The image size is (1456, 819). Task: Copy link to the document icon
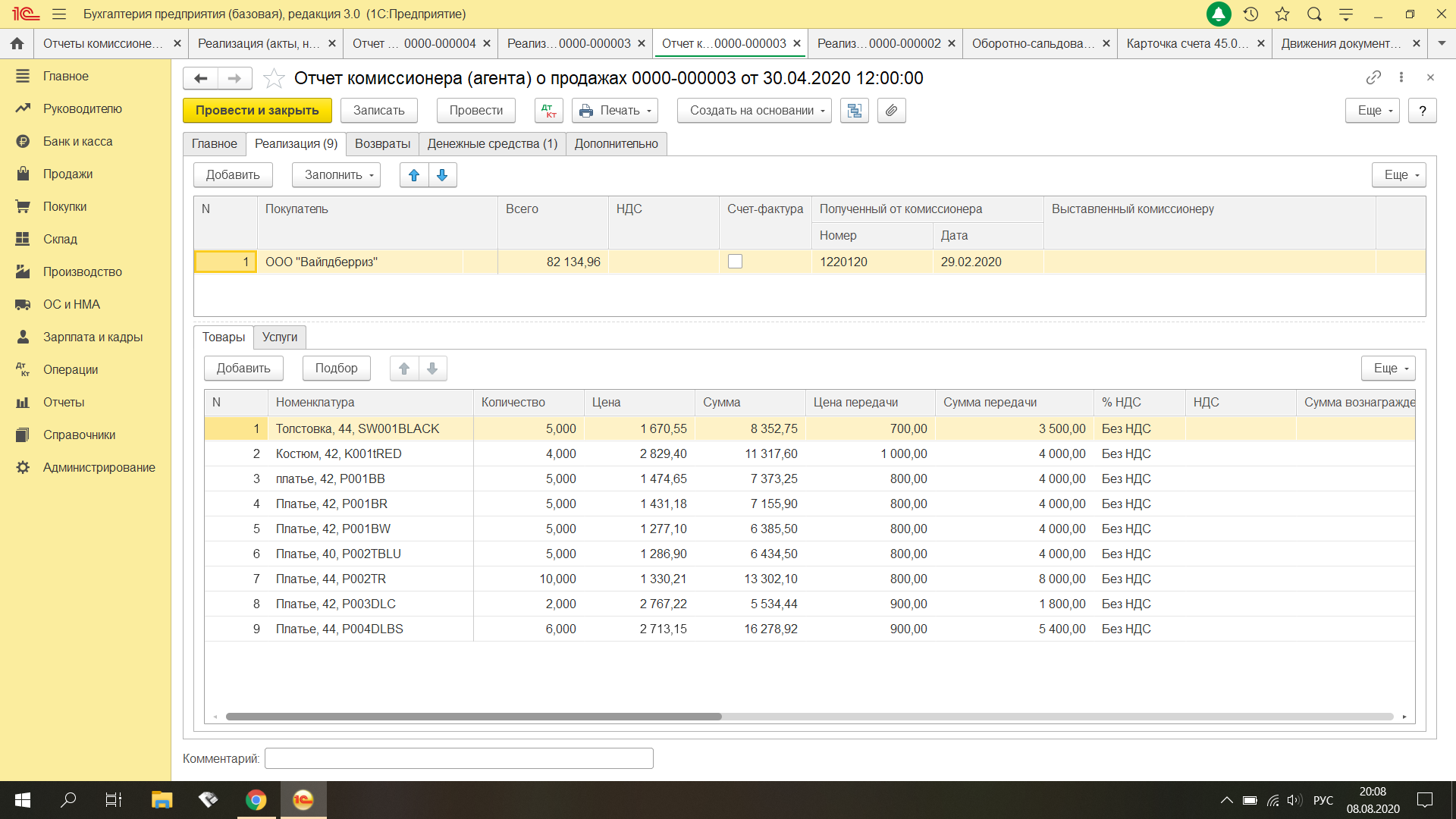pyautogui.click(x=1373, y=77)
